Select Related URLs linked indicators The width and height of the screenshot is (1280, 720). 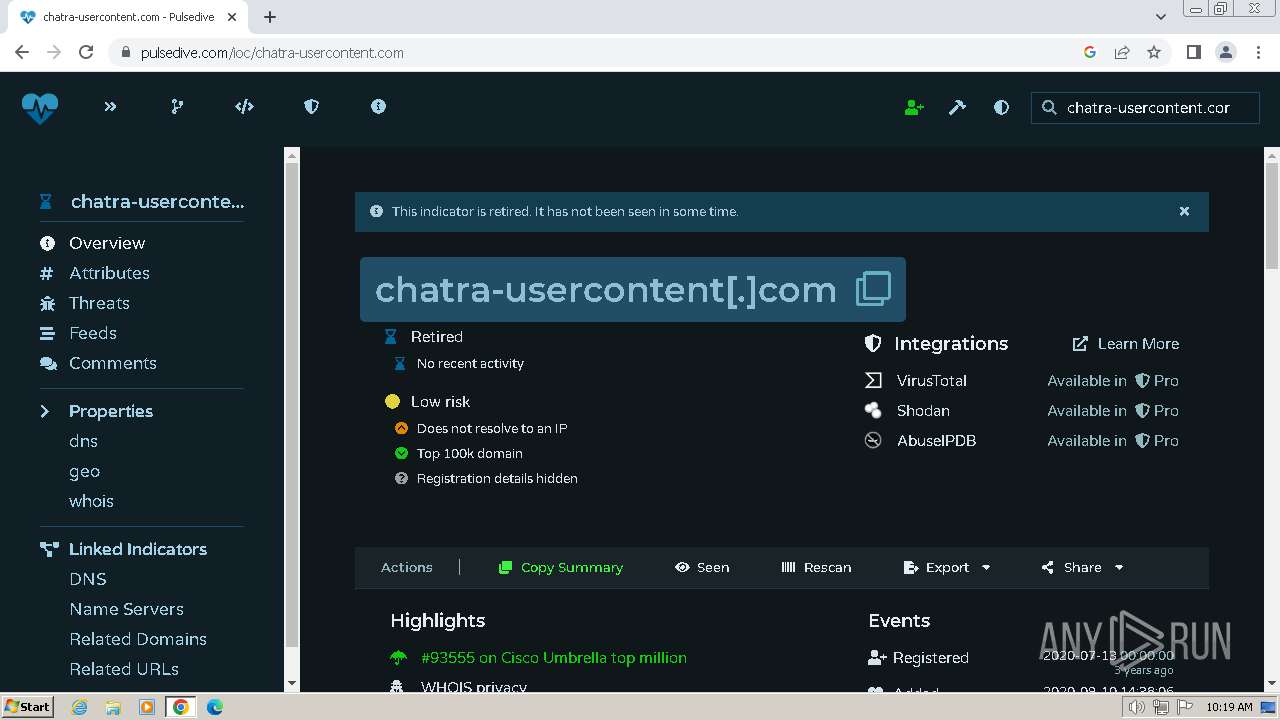(124, 669)
